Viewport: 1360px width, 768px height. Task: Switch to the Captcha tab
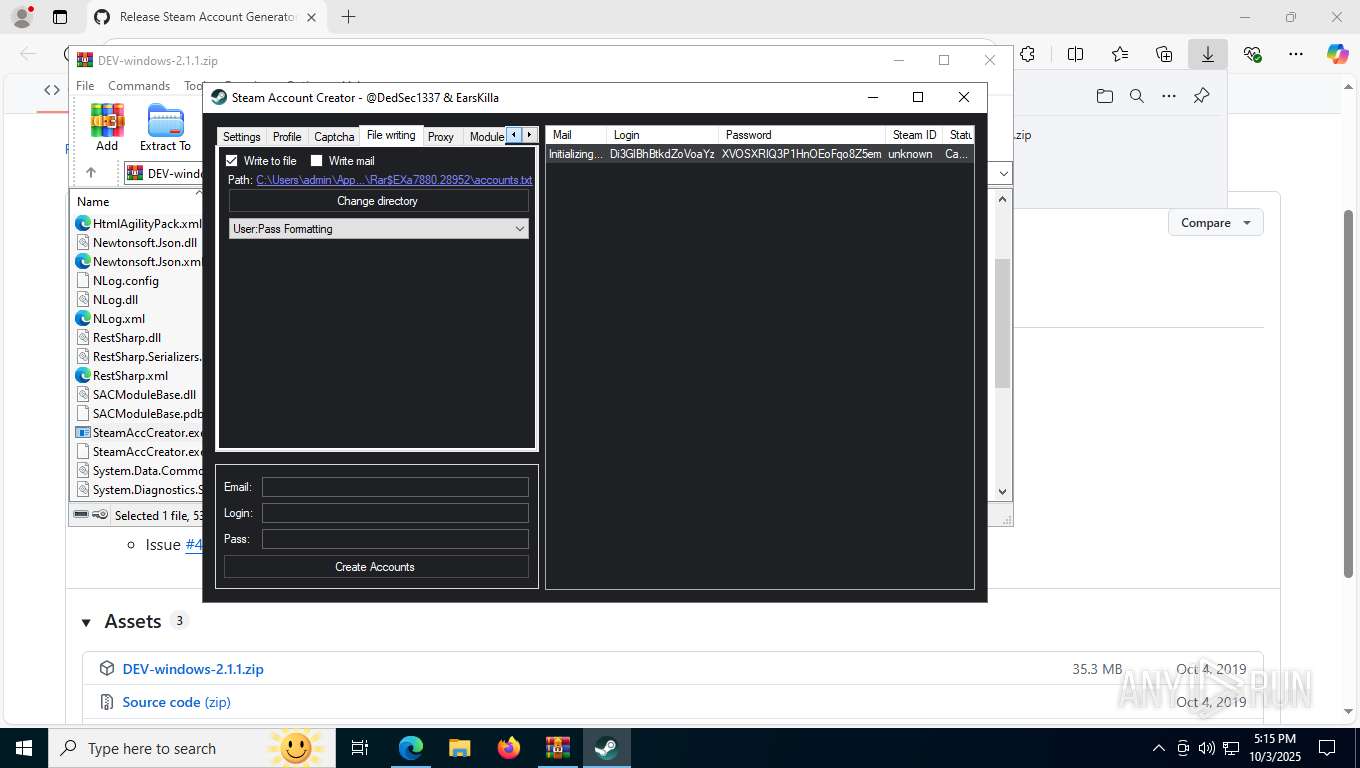(334, 137)
